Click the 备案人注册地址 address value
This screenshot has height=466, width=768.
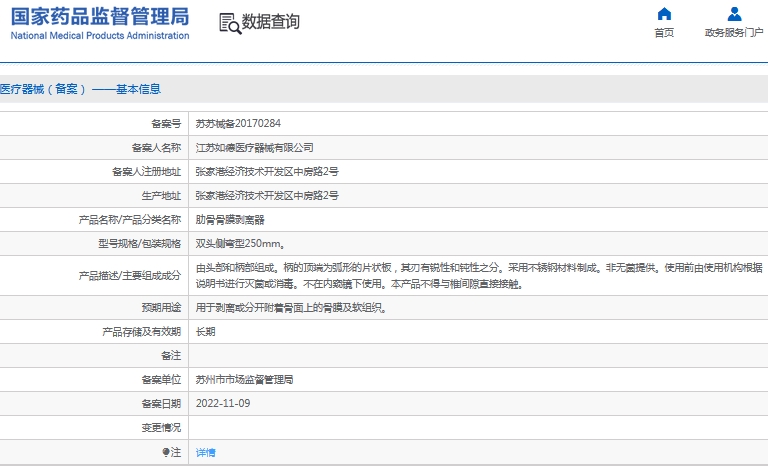pyautogui.click(x=267, y=172)
